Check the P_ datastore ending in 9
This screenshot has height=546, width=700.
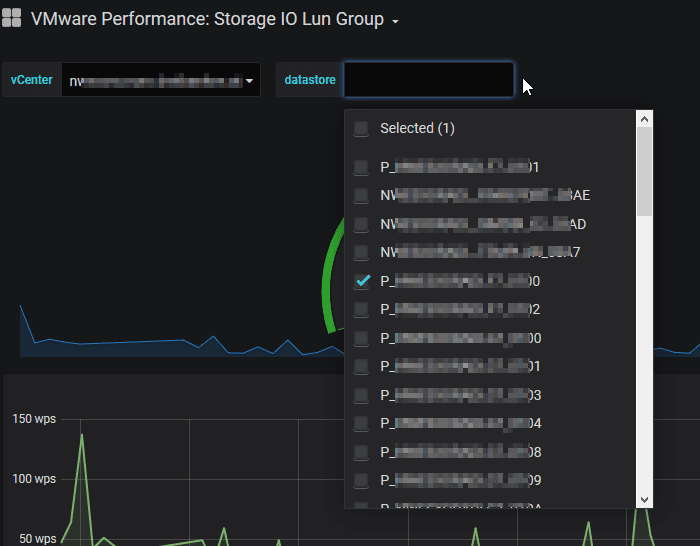pos(361,480)
